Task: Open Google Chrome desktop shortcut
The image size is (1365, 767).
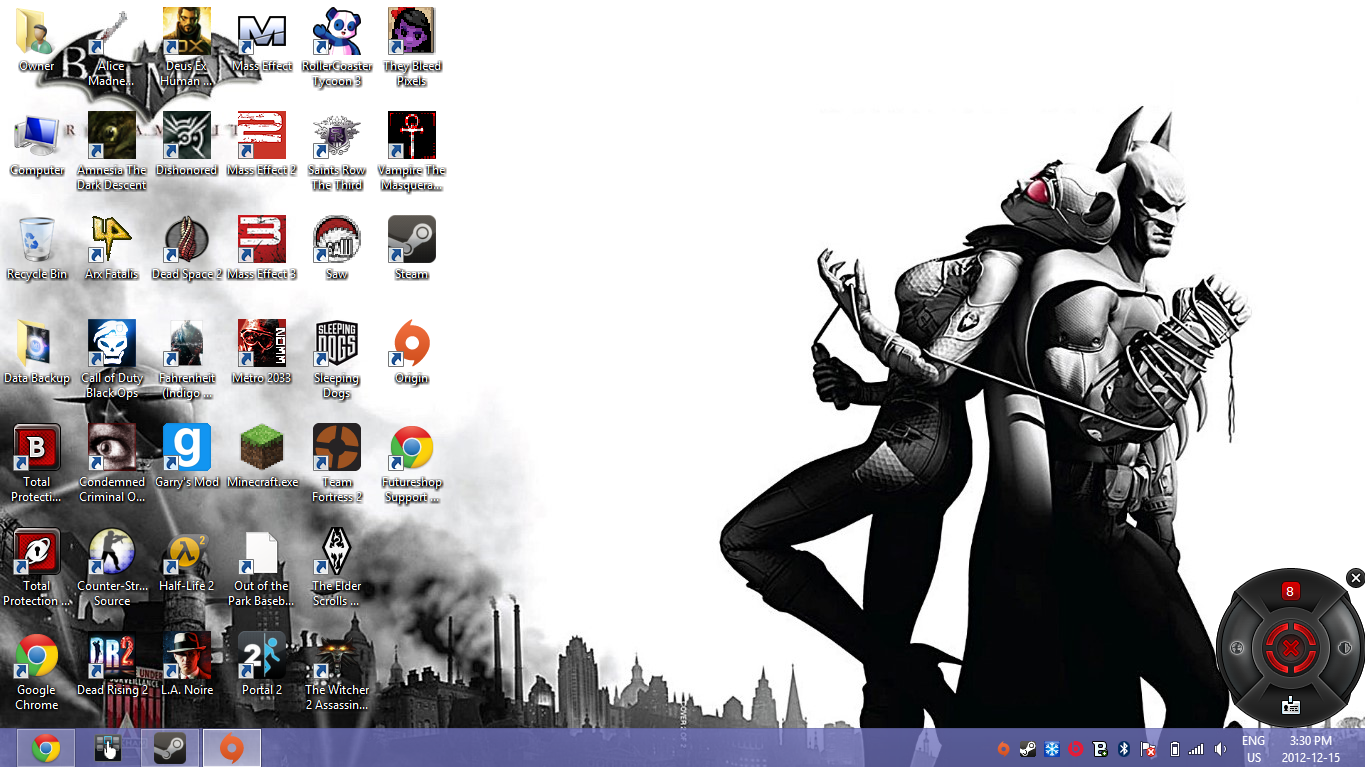Action: [37, 672]
